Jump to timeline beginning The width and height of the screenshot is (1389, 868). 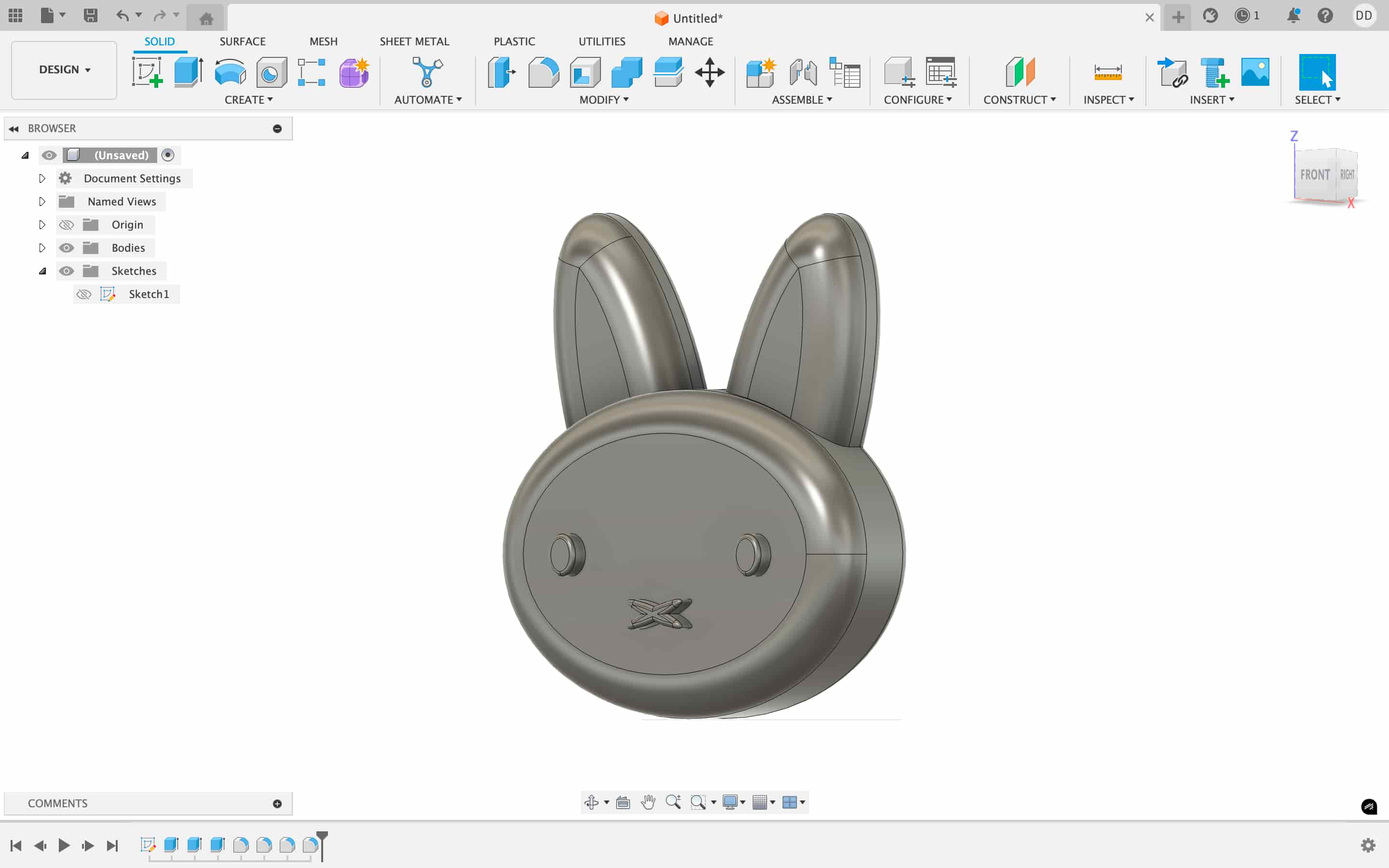click(16, 845)
